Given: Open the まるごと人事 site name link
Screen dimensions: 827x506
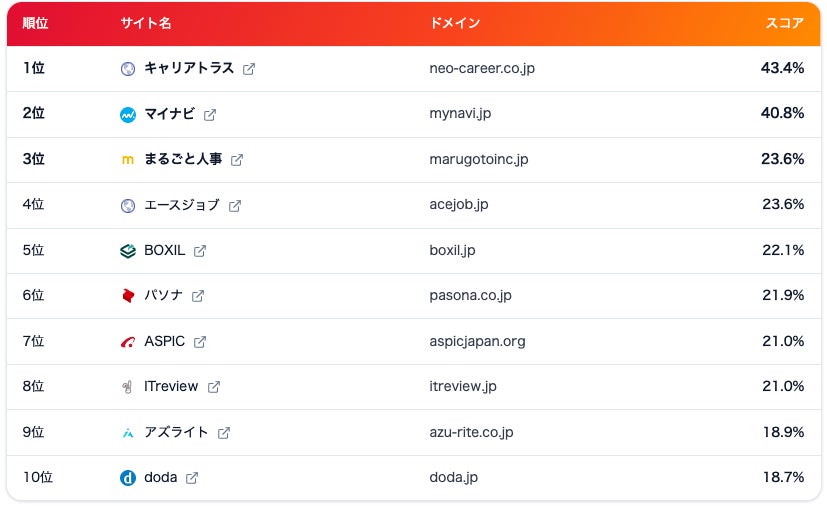Looking at the screenshot, I should pos(183,159).
